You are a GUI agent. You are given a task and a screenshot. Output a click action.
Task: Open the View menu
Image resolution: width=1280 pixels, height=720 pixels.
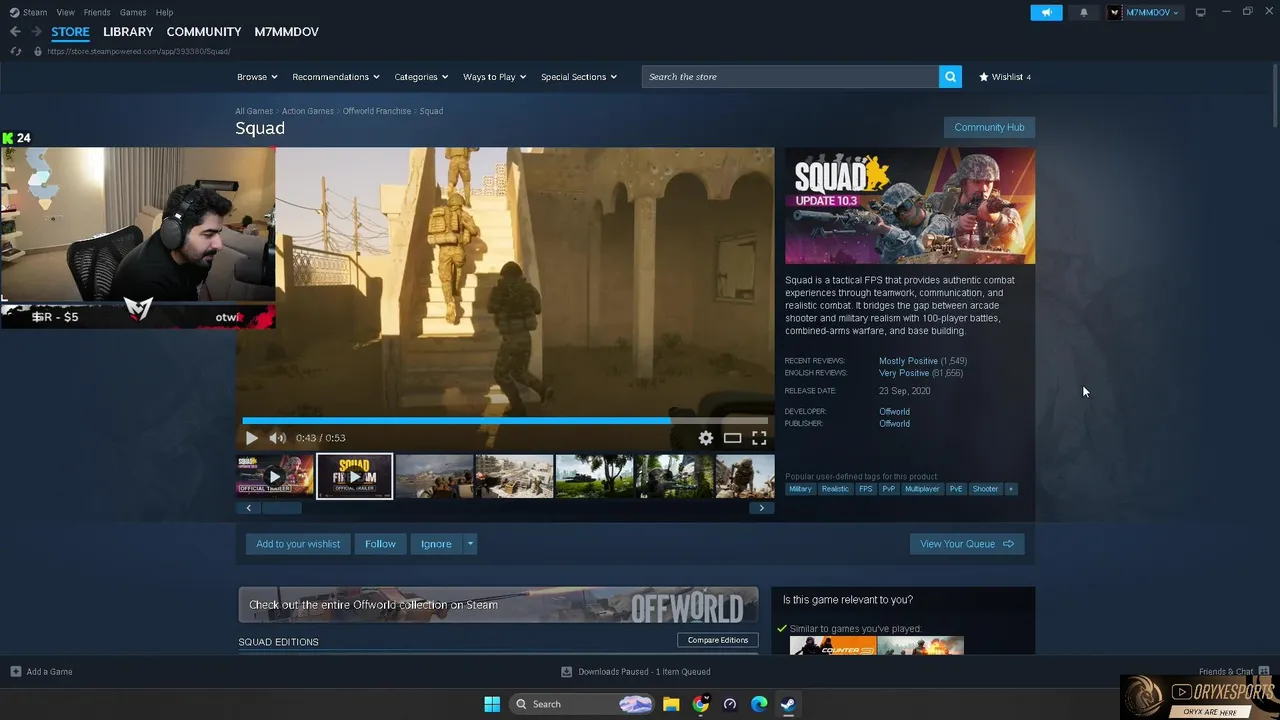(x=65, y=12)
